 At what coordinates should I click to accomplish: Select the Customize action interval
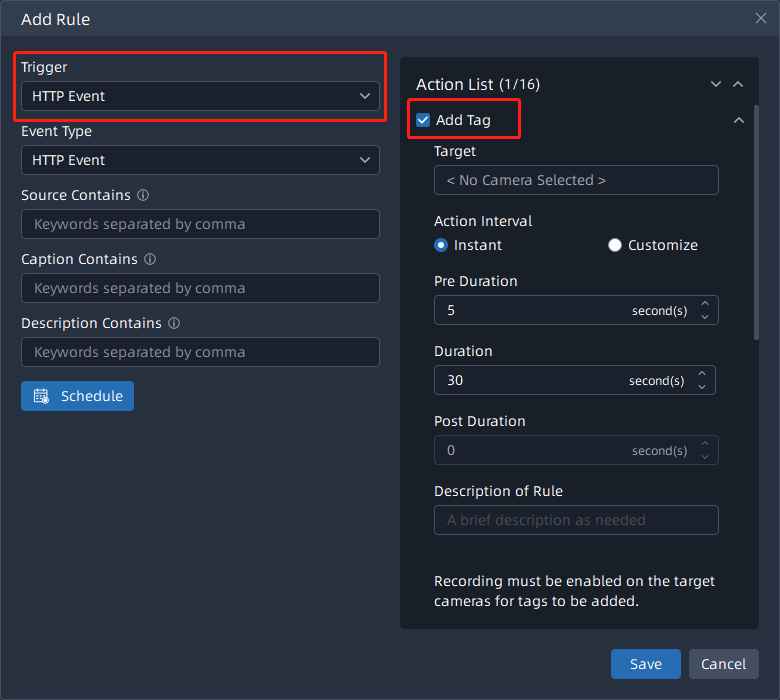[615, 245]
